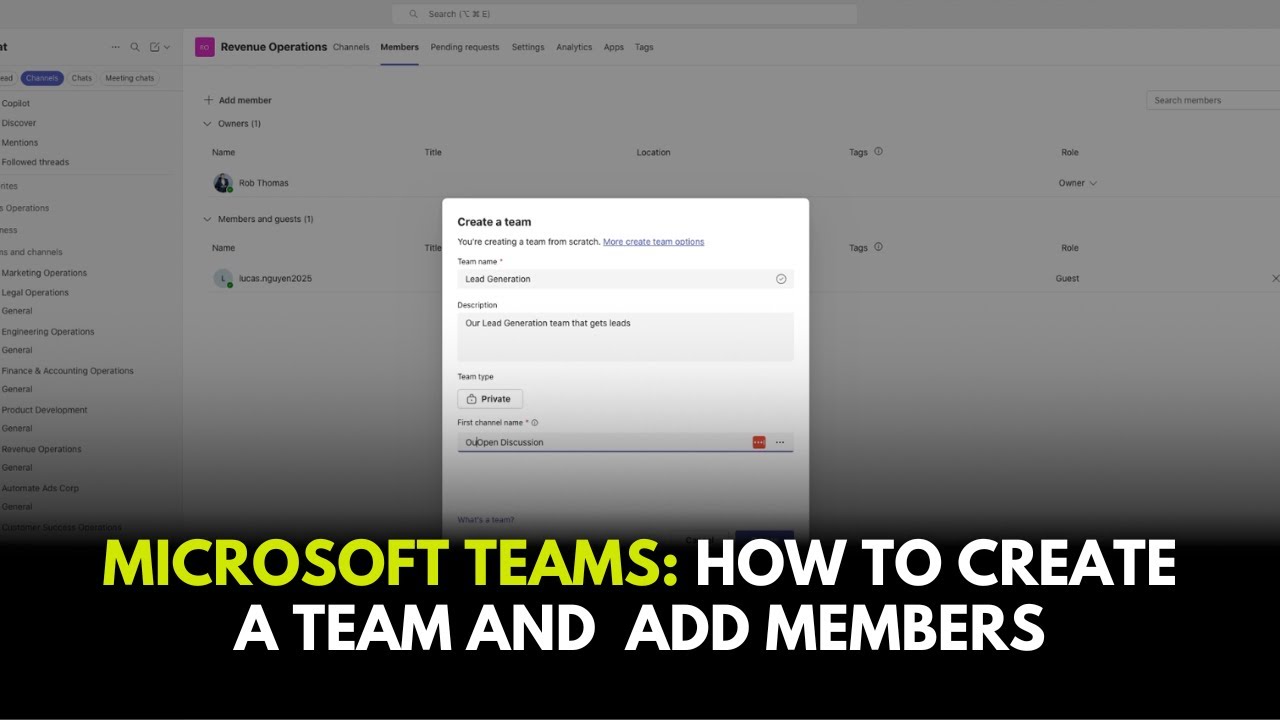Select the Automate Ads Corp team
The height and width of the screenshot is (720, 1280).
(x=40, y=488)
